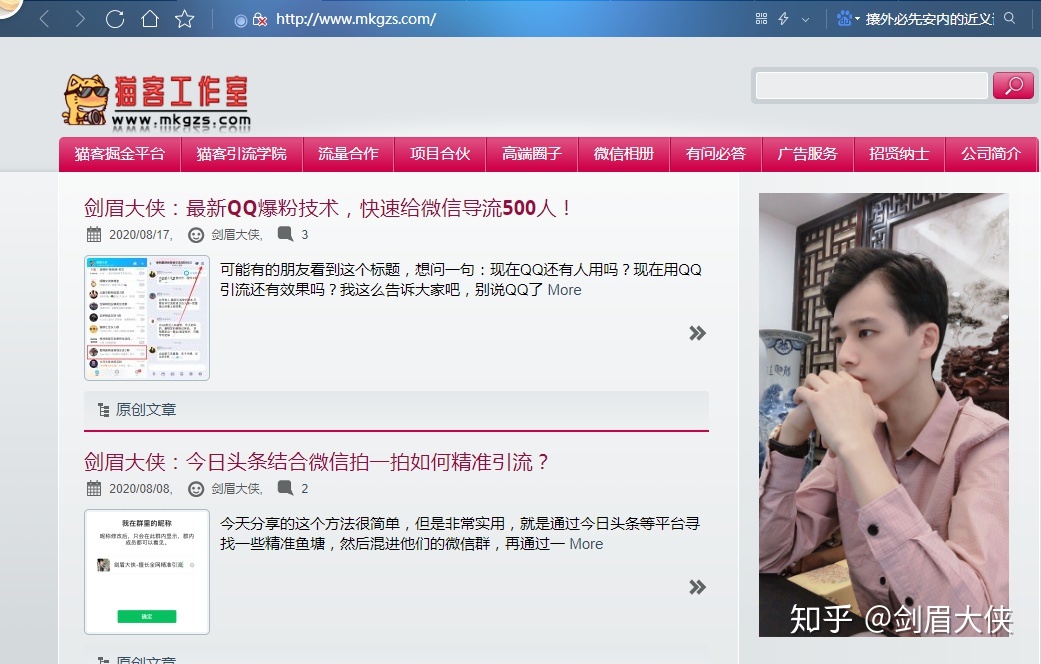This screenshot has width=1041, height=664.
Task: Expand the address bar dropdown chevron
Action: tap(805, 19)
